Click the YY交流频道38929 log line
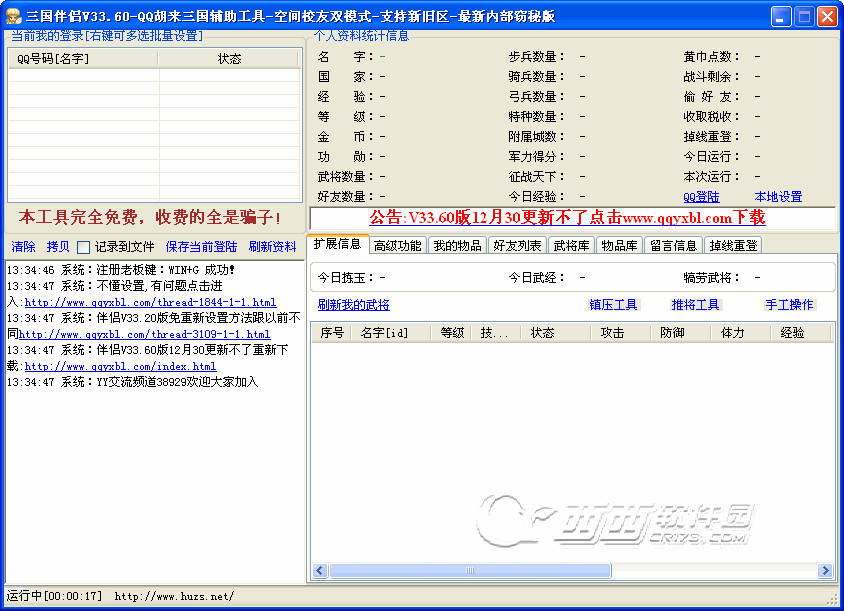 132,382
